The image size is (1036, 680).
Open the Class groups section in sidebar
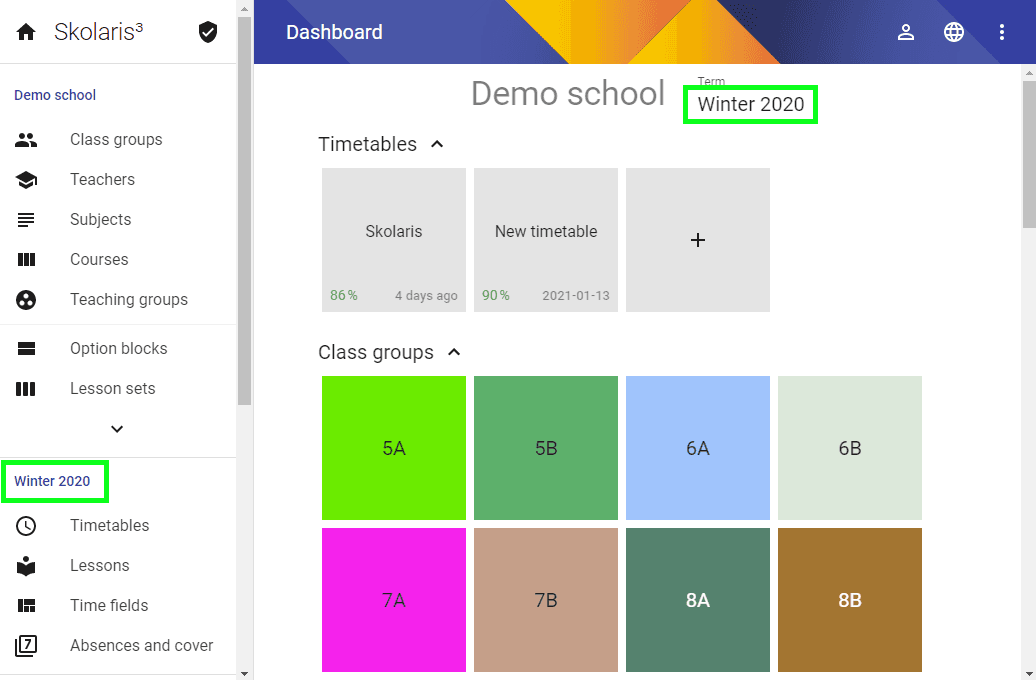116,139
